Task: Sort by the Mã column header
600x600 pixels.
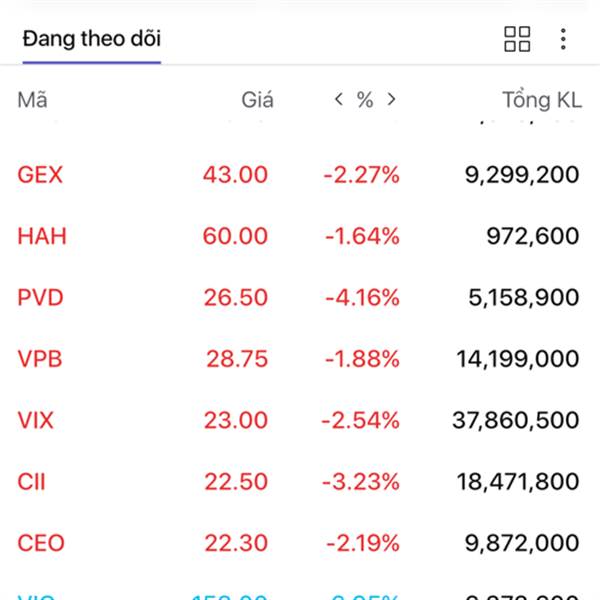Action: tap(32, 100)
